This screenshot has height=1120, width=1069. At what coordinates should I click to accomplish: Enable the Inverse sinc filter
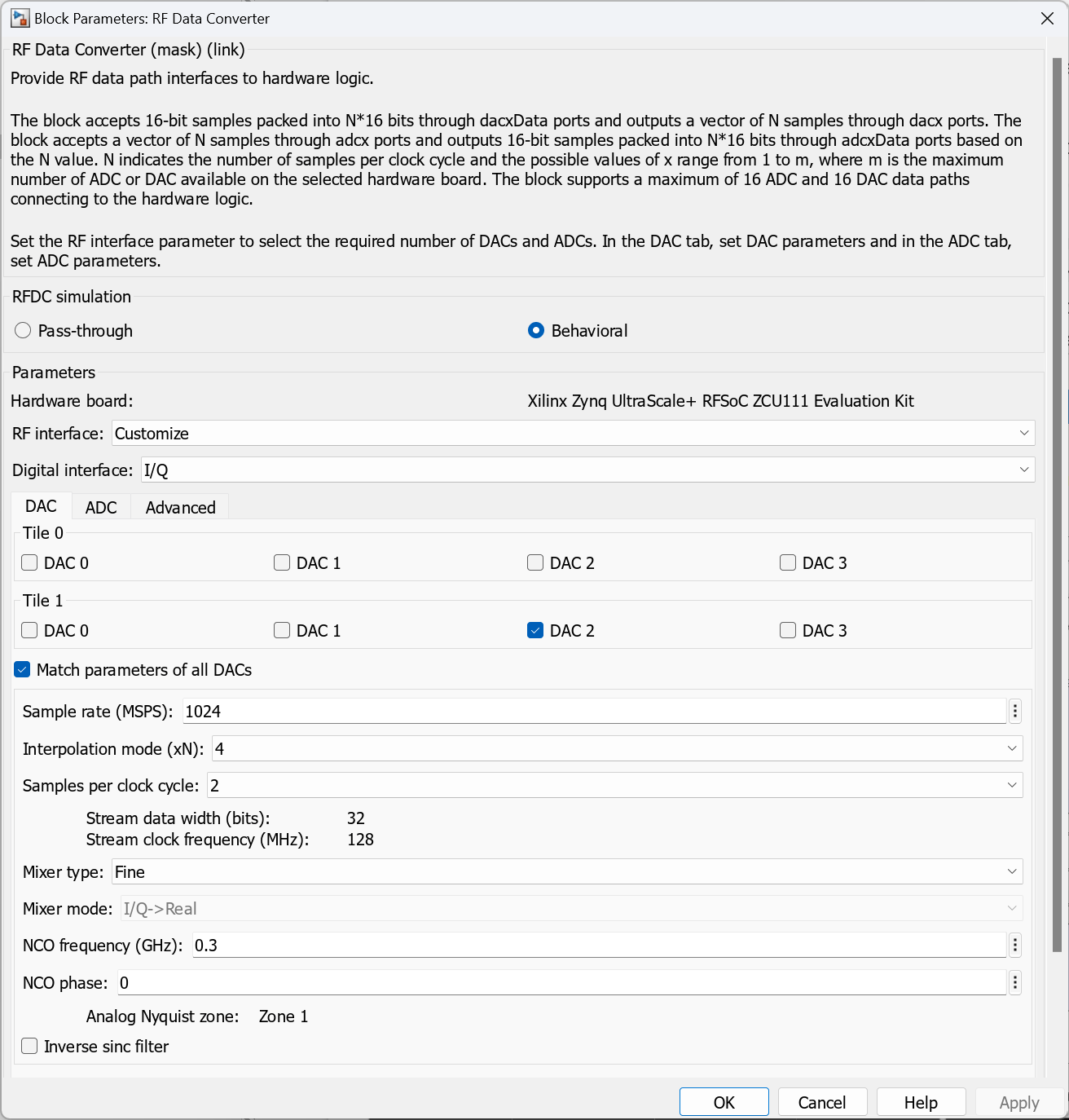coord(29,1046)
